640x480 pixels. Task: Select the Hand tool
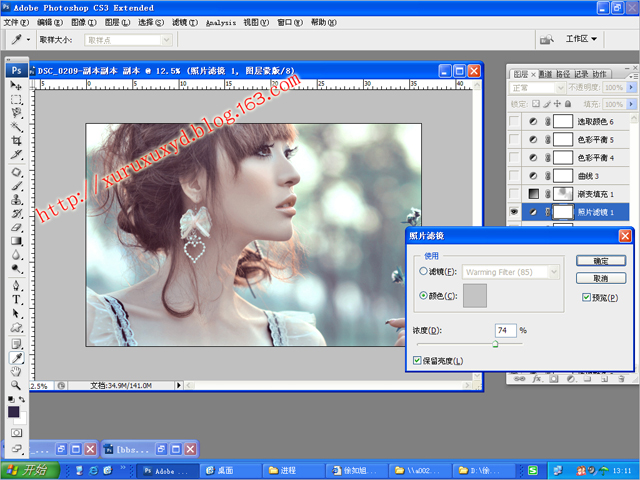(x=16, y=371)
